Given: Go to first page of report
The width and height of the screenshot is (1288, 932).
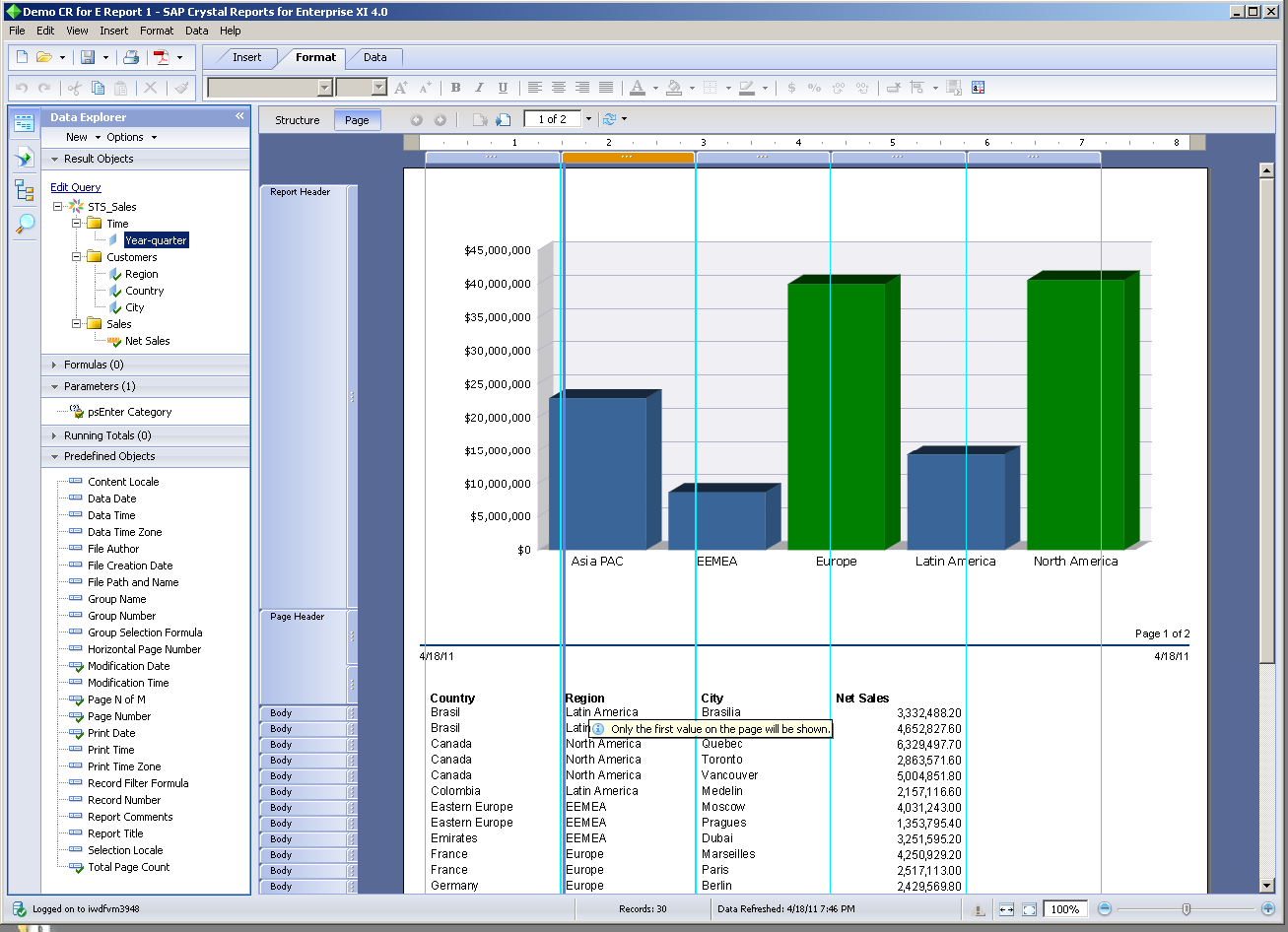Looking at the screenshot, I should pos(480,120).
